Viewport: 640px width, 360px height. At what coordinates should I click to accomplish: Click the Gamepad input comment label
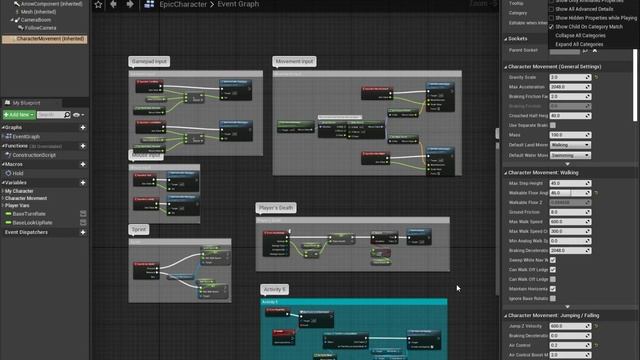point(149,61)
